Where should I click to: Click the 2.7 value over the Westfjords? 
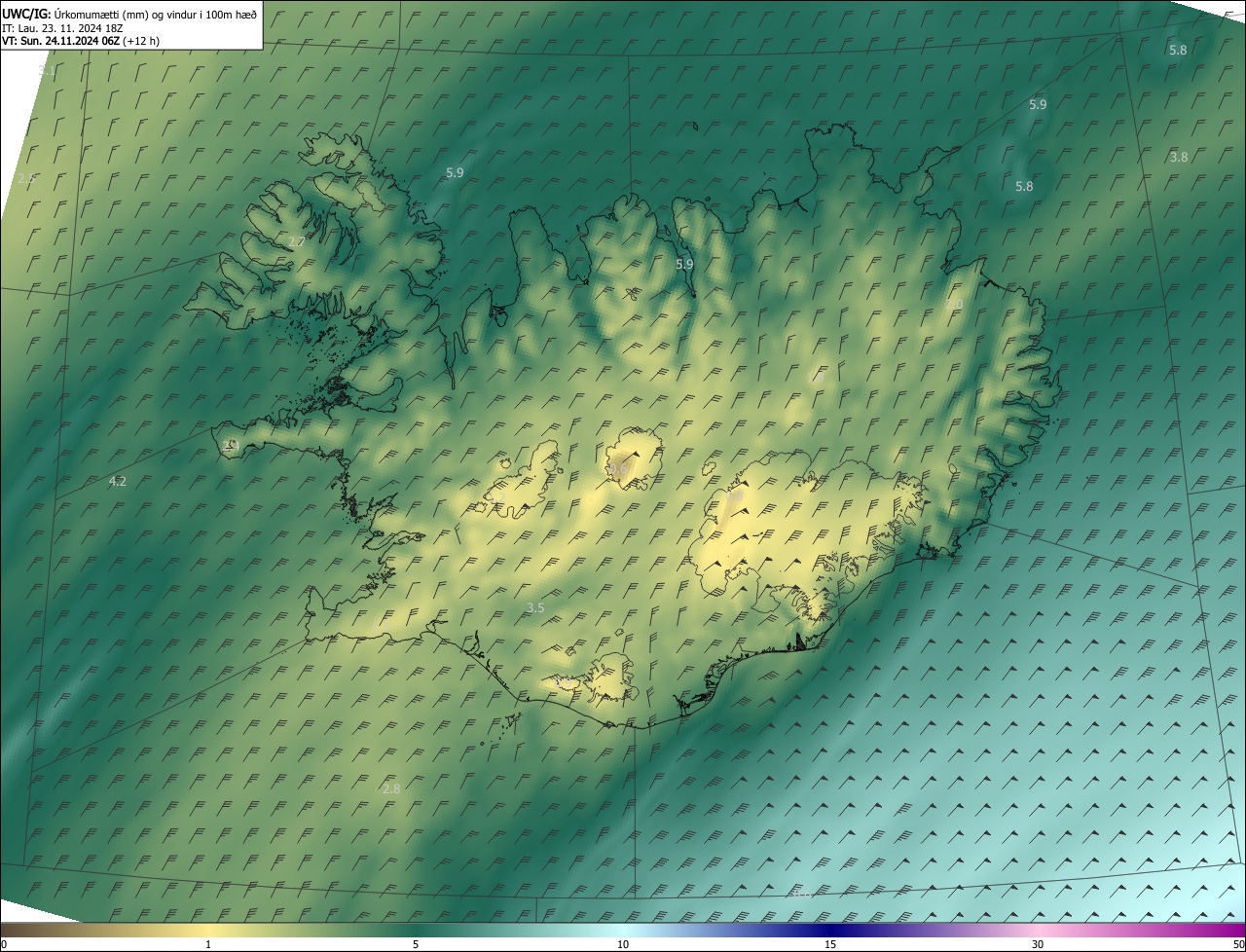tap(297, 241)
